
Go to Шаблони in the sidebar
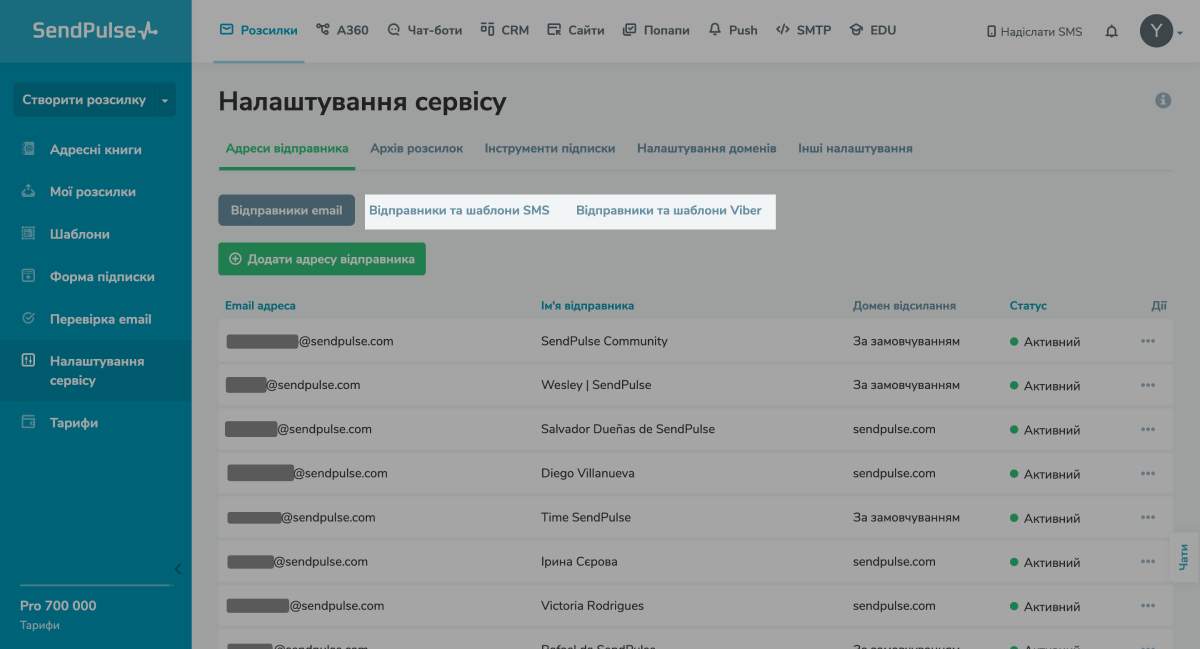point(79,234)
